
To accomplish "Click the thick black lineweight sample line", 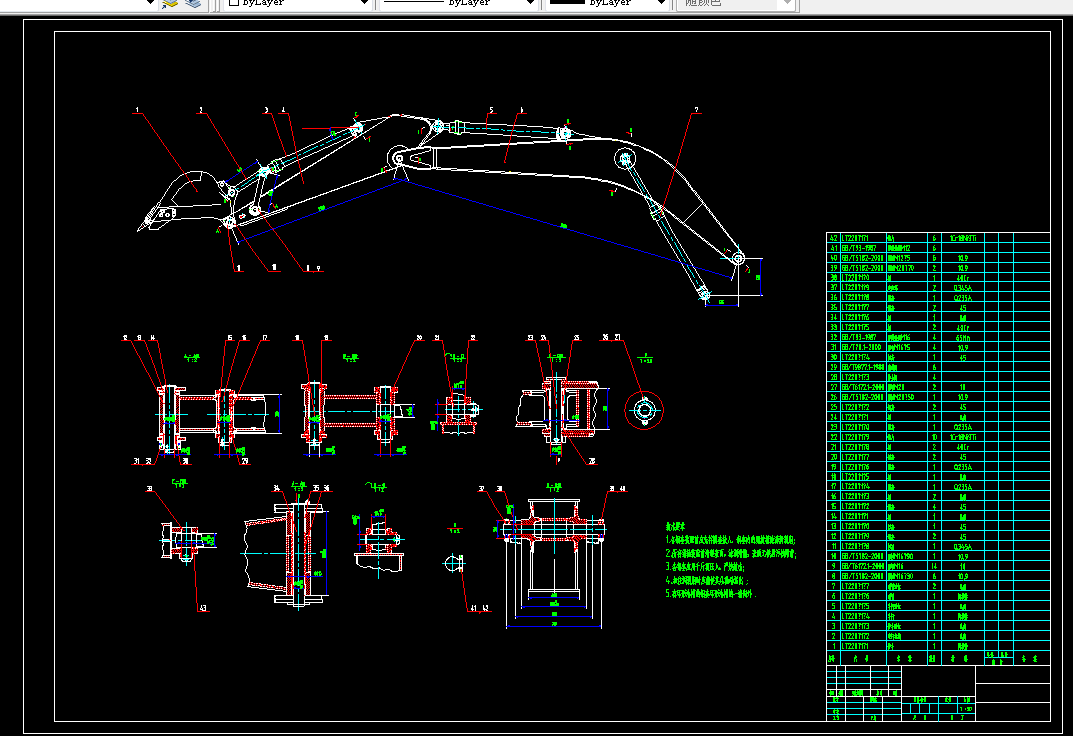I will tap(567, 3).
